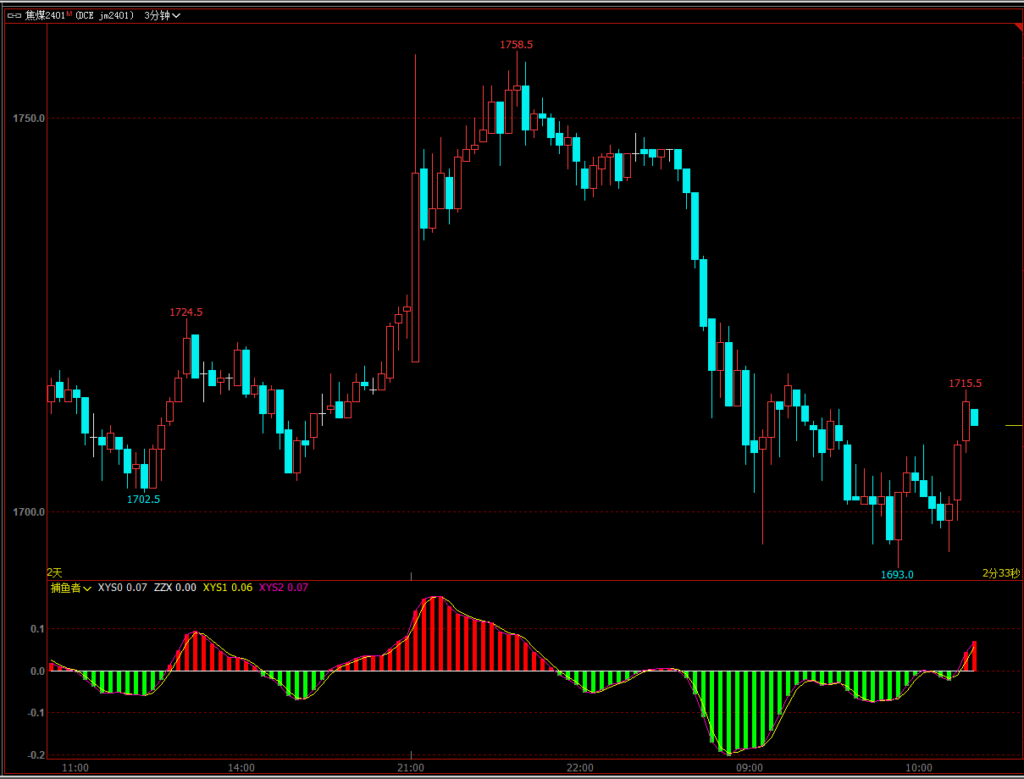The width and height of the screenshot is (1024, 779).
Task: Click the 1715.5 latest high label
Action: click(965, 383)
